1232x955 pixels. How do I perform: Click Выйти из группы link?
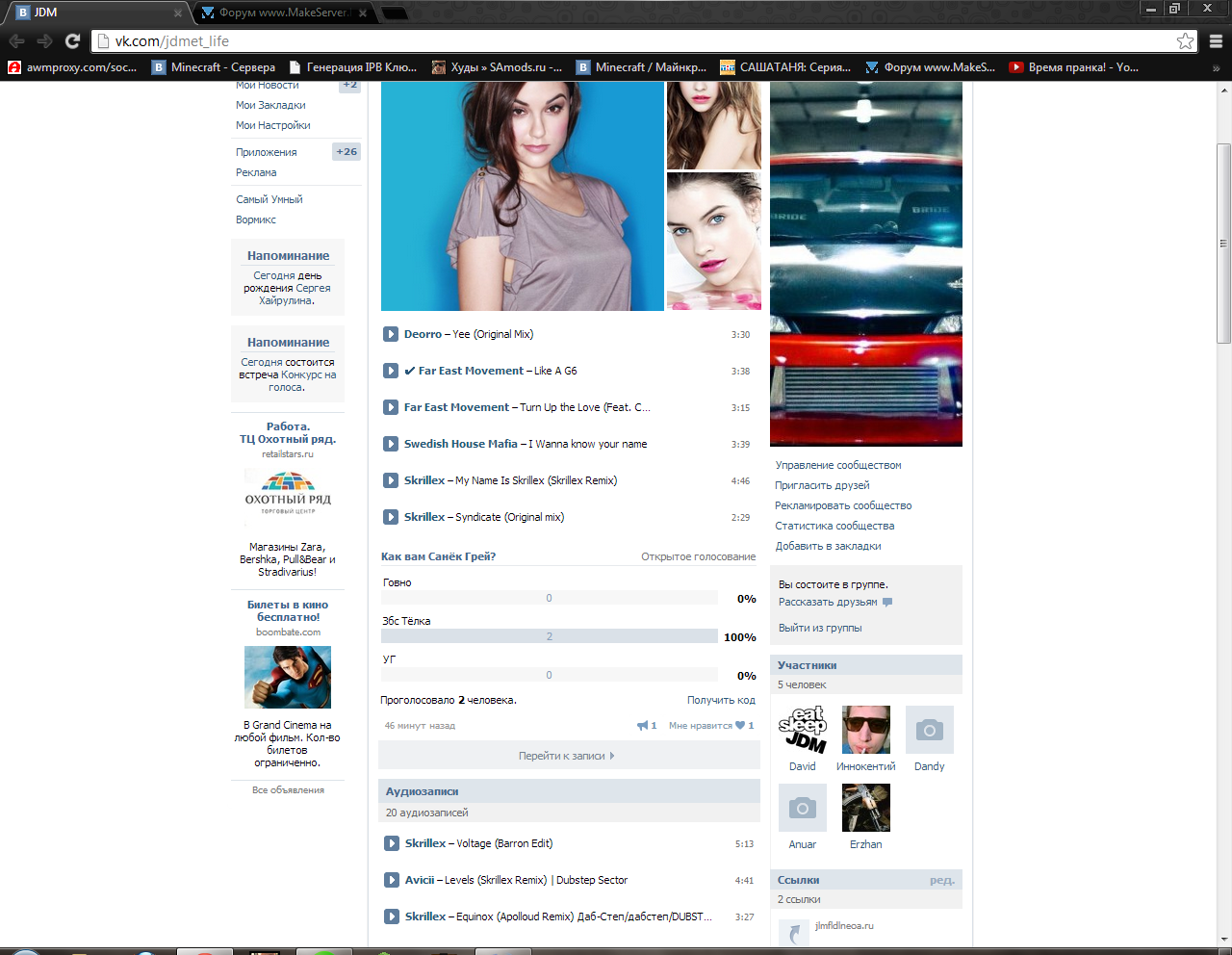[820, 628]
